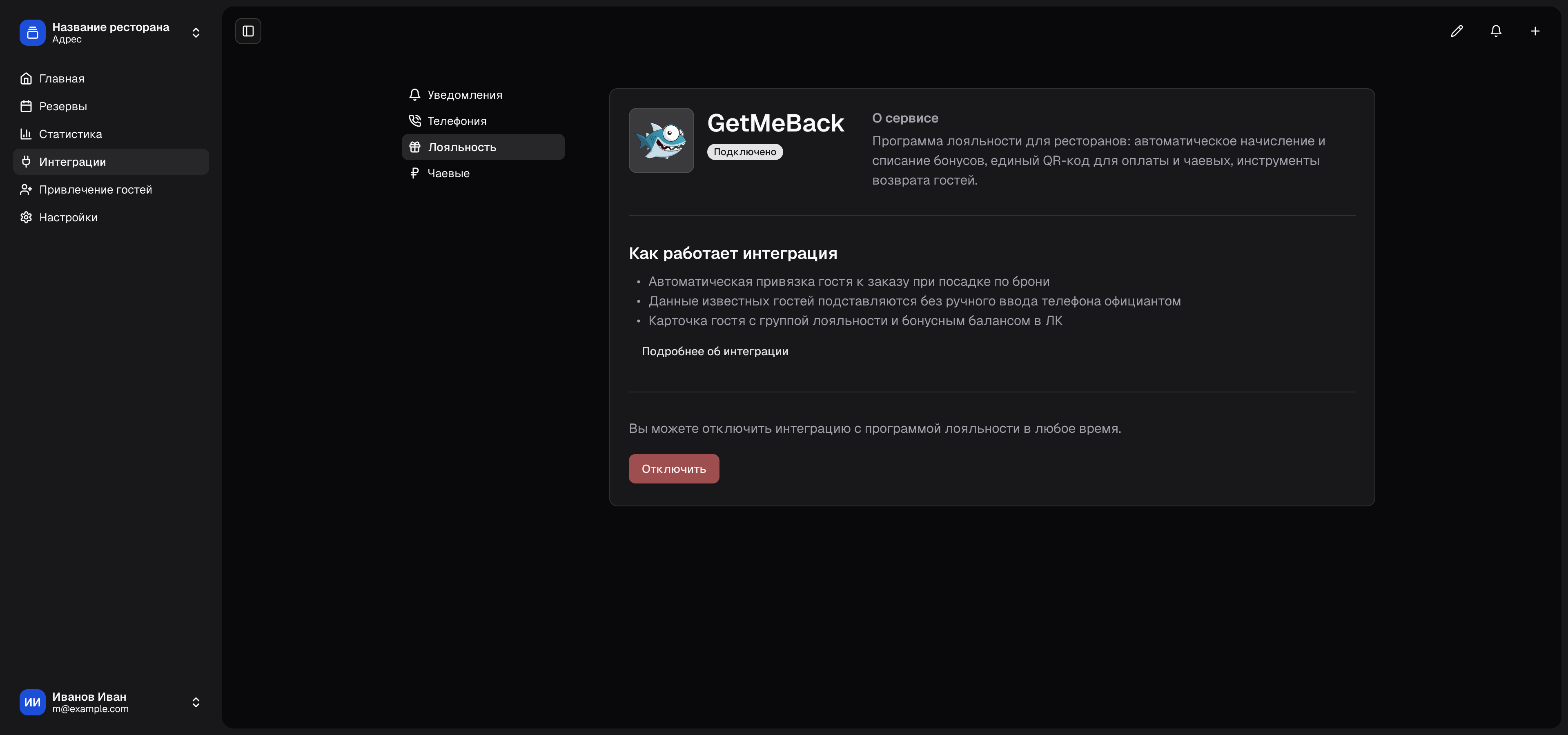Click the Подключено status badge
The height and width of the screenshot is (735, 1568).
[x=744, y=152]
